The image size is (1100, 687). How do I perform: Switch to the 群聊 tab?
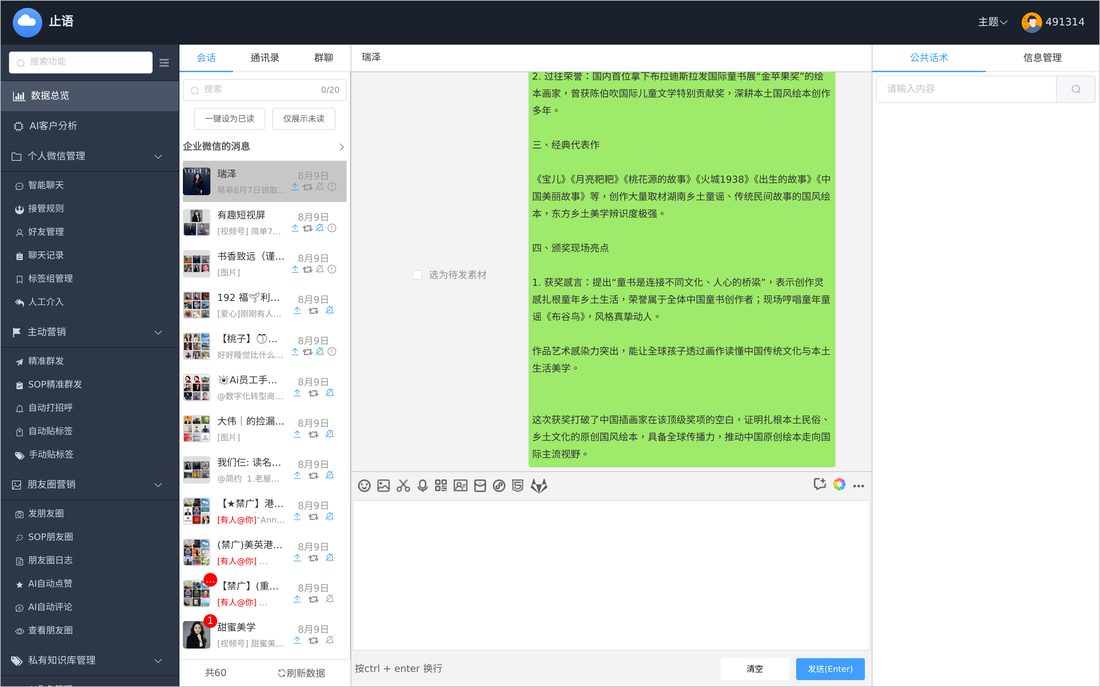[323, 58]
